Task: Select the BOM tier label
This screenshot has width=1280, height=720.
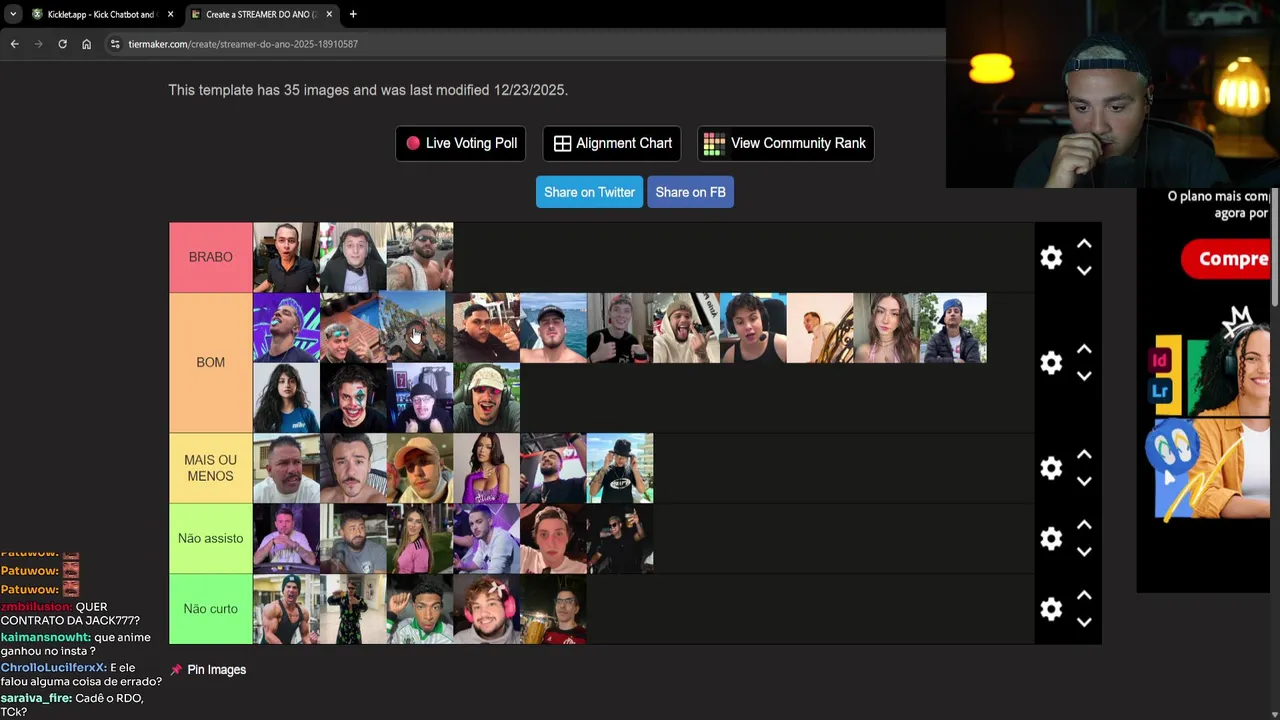Action: 211,362
